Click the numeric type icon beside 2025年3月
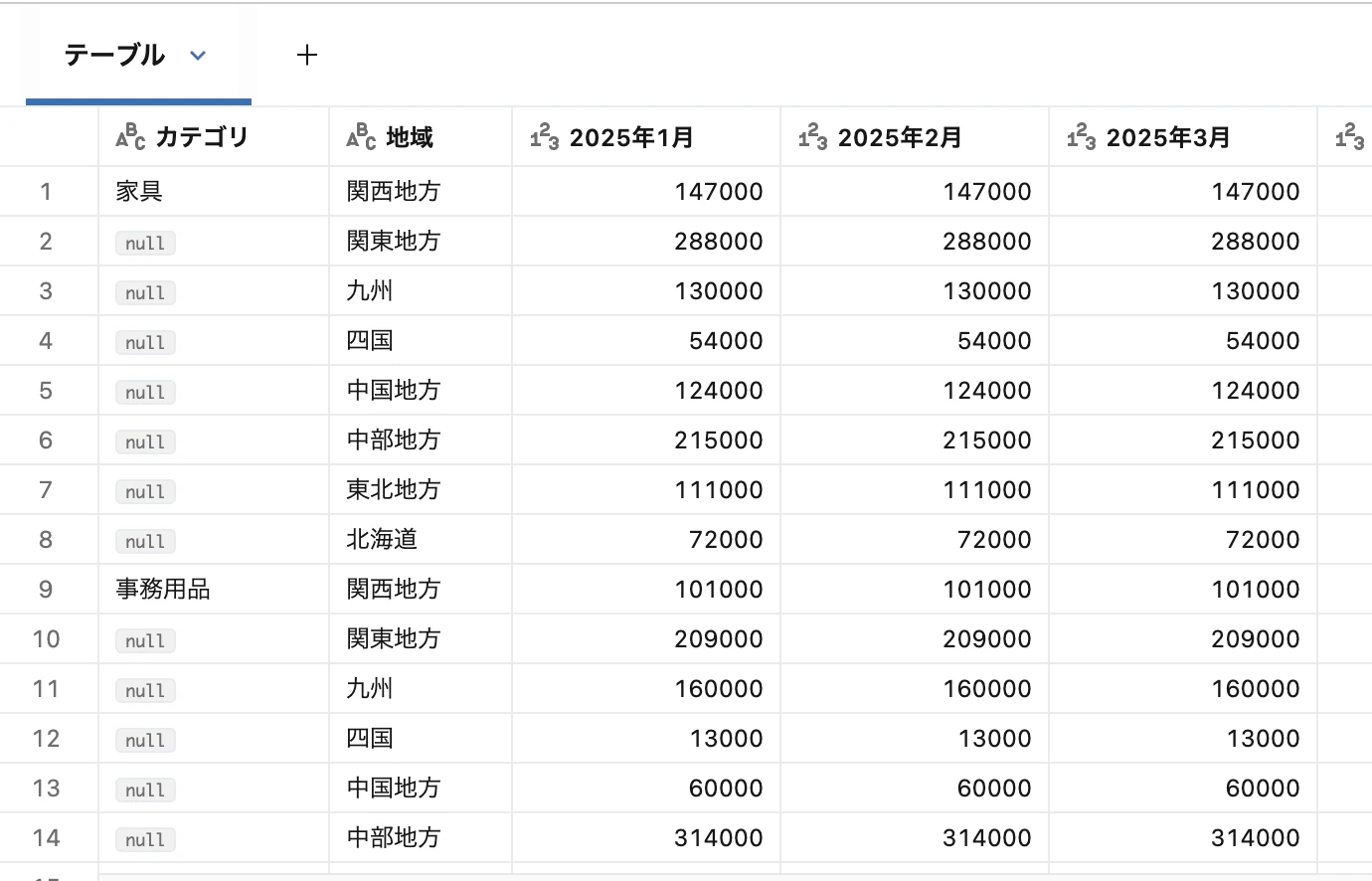This screenshot has width=1372, height=881. coord(1081,137)
